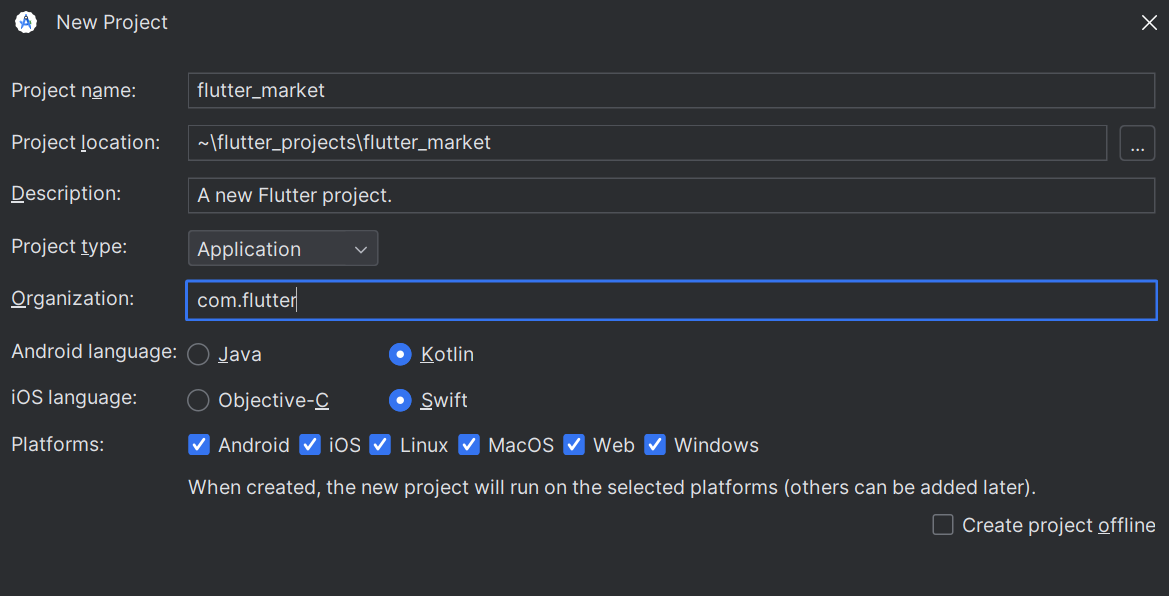This screenshot has height=596, width=1169.
Task: Click the 'Project location:' label
Action: (86, 143)
